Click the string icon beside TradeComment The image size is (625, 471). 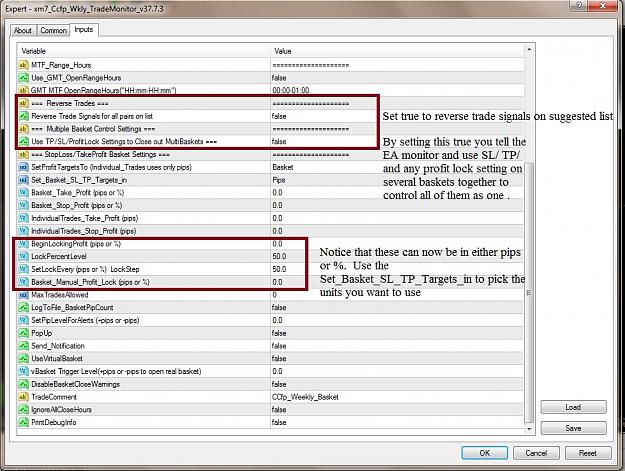(x=24, y=396)
